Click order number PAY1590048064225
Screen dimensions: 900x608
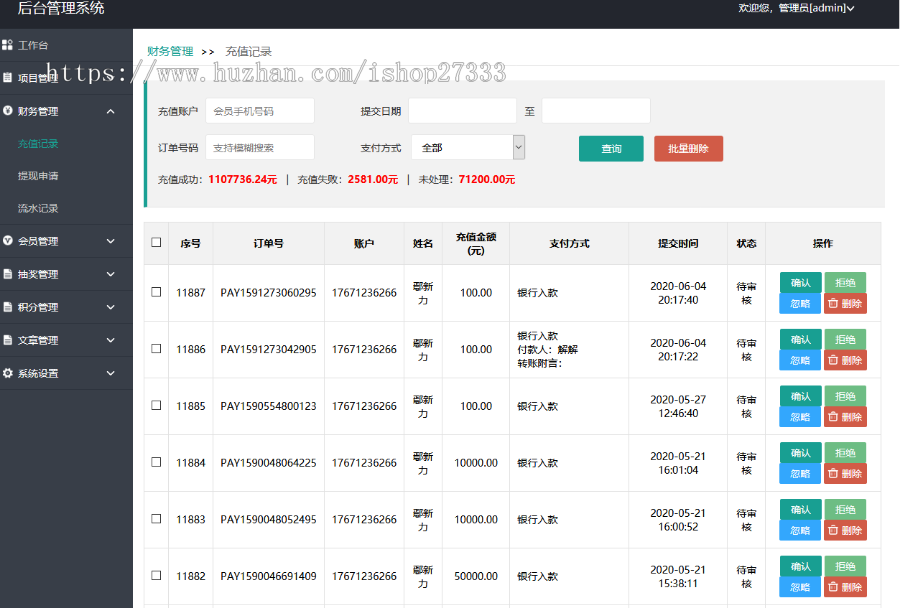pyautogui.click(x=268, y=463)
